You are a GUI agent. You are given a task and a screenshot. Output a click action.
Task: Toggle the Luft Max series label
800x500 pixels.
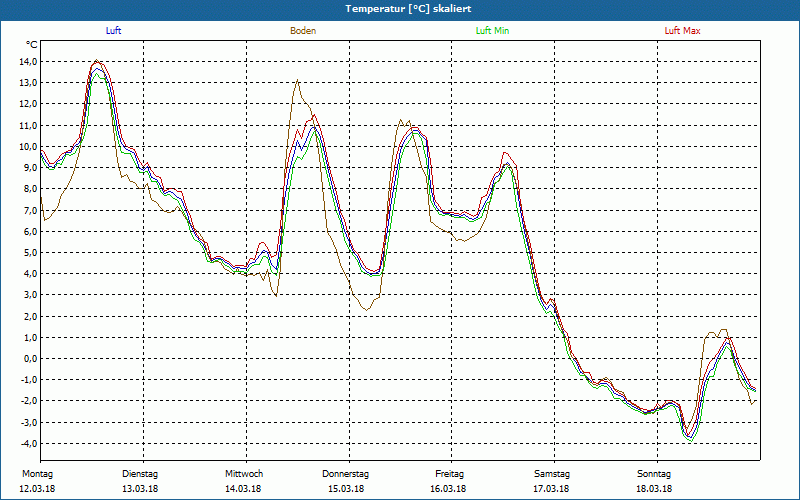683,31
